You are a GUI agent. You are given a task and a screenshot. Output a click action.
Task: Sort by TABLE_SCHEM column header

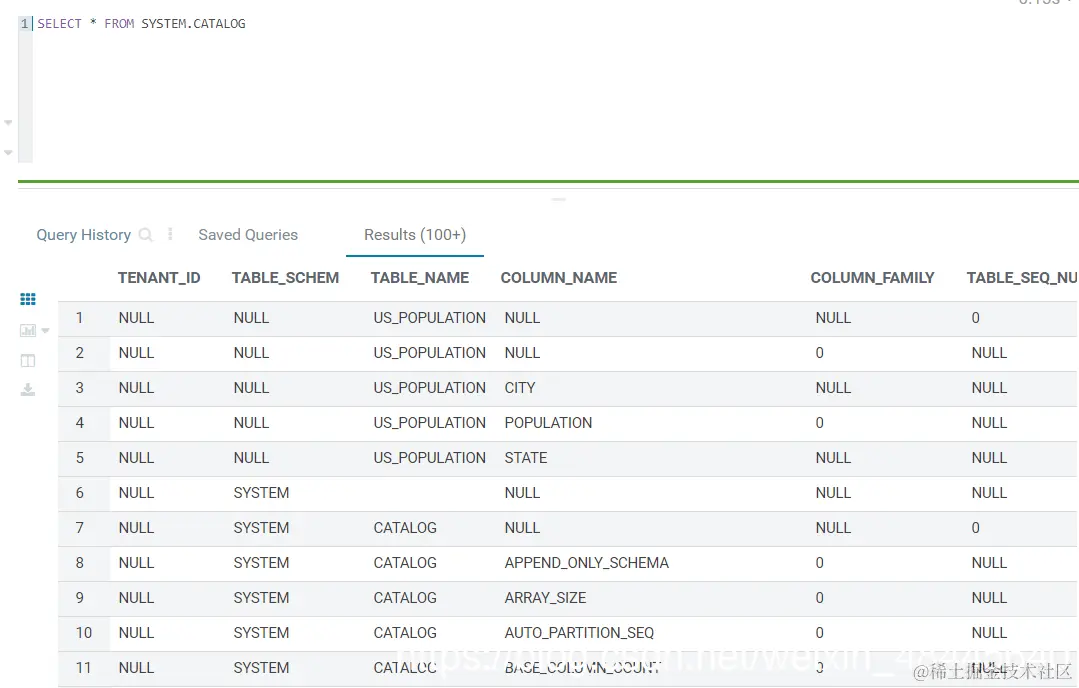click(x=285, y=278)
